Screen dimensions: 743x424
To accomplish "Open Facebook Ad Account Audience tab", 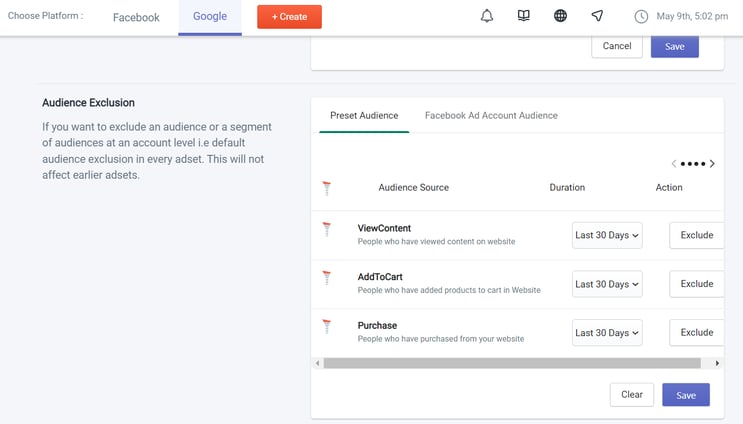I will pos(491,116).
